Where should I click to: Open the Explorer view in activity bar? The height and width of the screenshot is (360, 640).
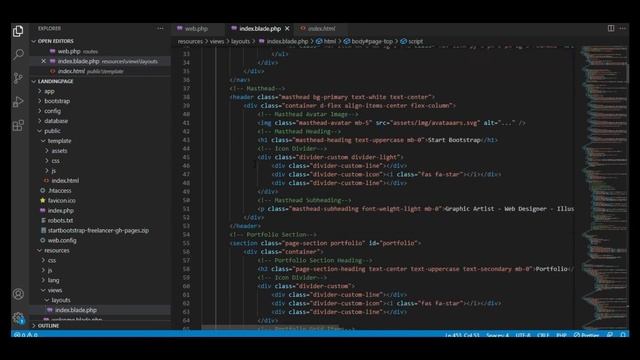tap(18, 31)
